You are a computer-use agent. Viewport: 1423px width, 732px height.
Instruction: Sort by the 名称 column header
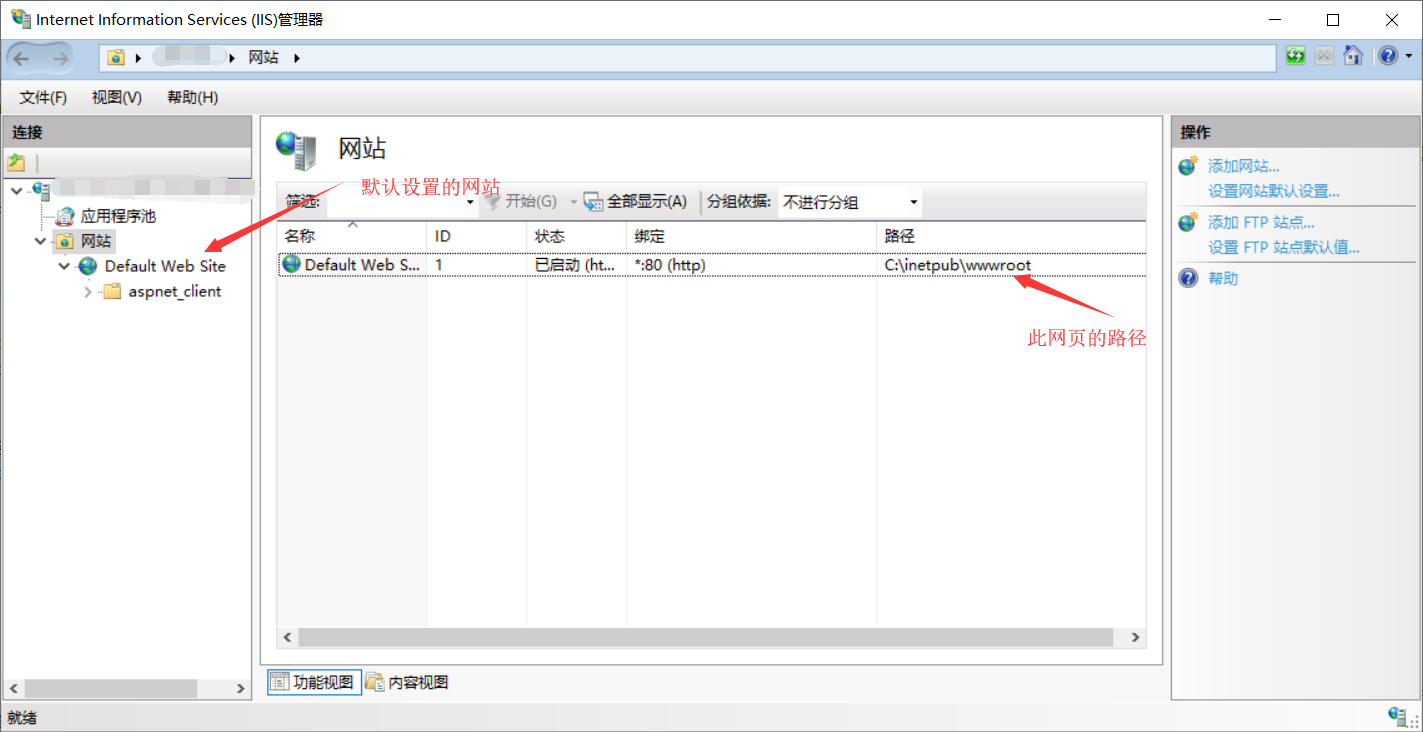351,237
